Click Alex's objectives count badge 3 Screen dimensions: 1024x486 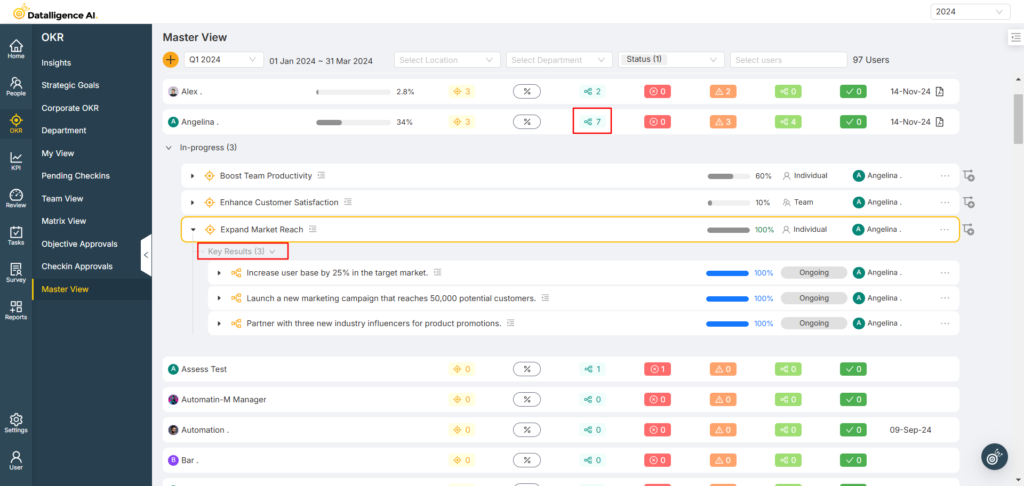462,91
